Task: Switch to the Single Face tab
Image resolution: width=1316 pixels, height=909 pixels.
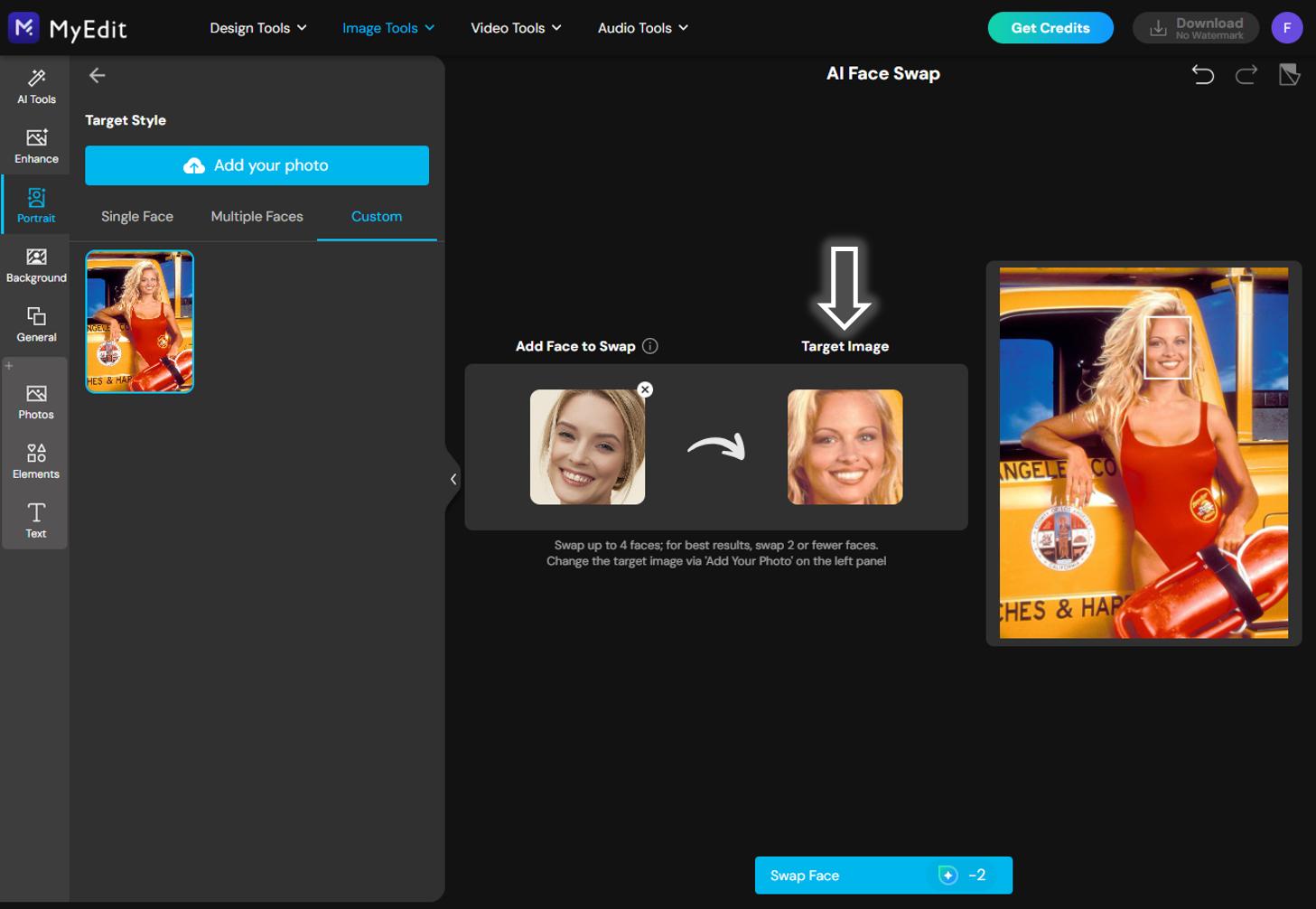Action: pos(137,217)
